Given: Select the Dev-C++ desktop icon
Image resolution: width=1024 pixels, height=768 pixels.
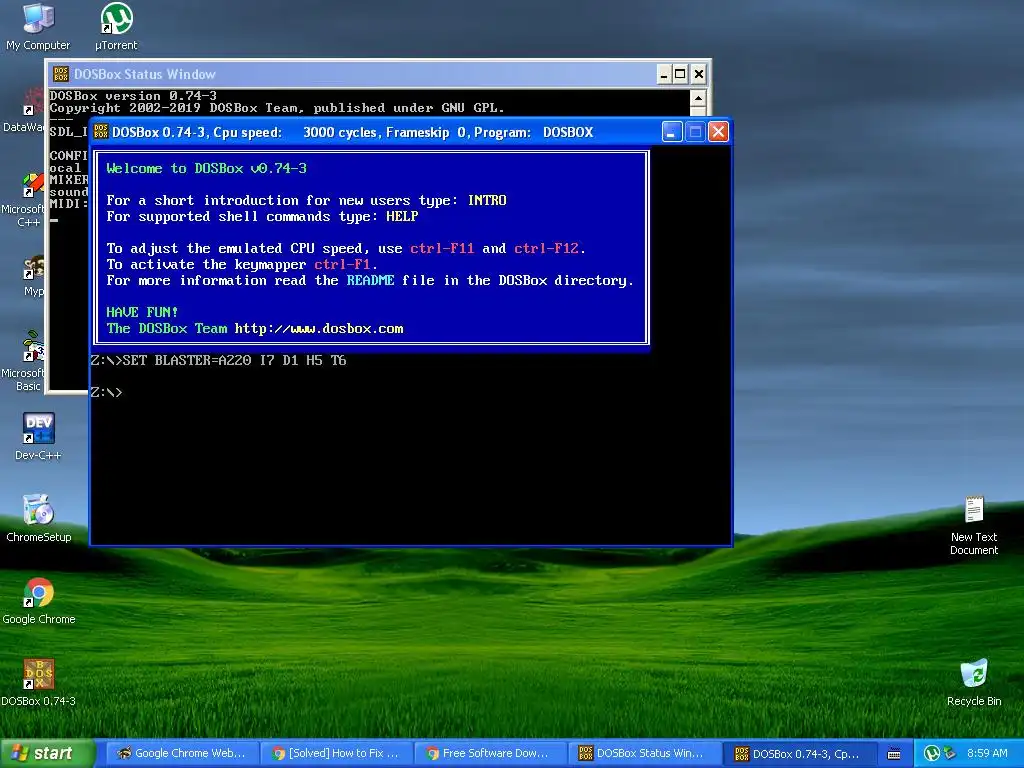Looking at the screenshot, I should 38,436.
